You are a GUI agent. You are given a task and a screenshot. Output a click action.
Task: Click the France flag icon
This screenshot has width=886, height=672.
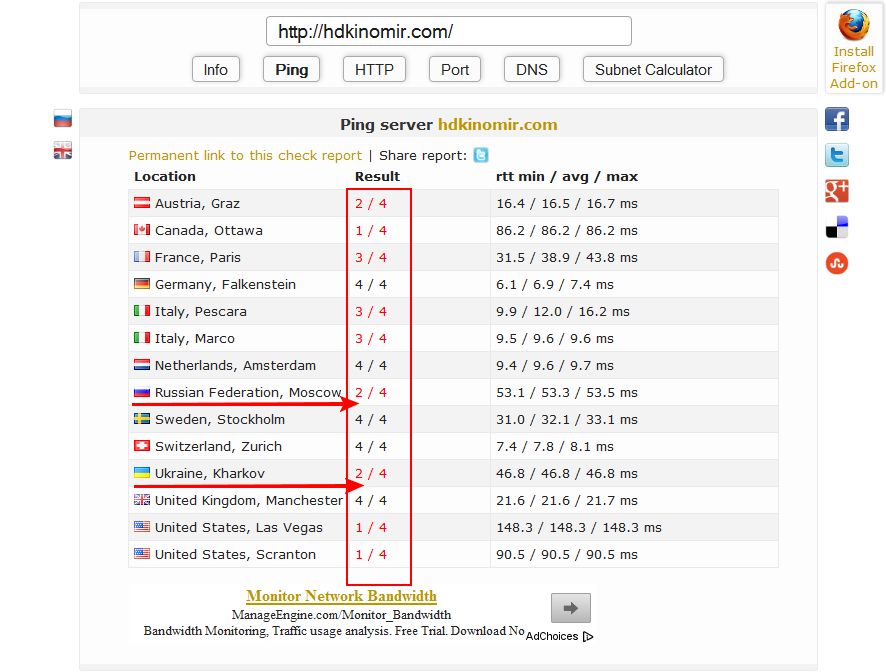point(142,257)
